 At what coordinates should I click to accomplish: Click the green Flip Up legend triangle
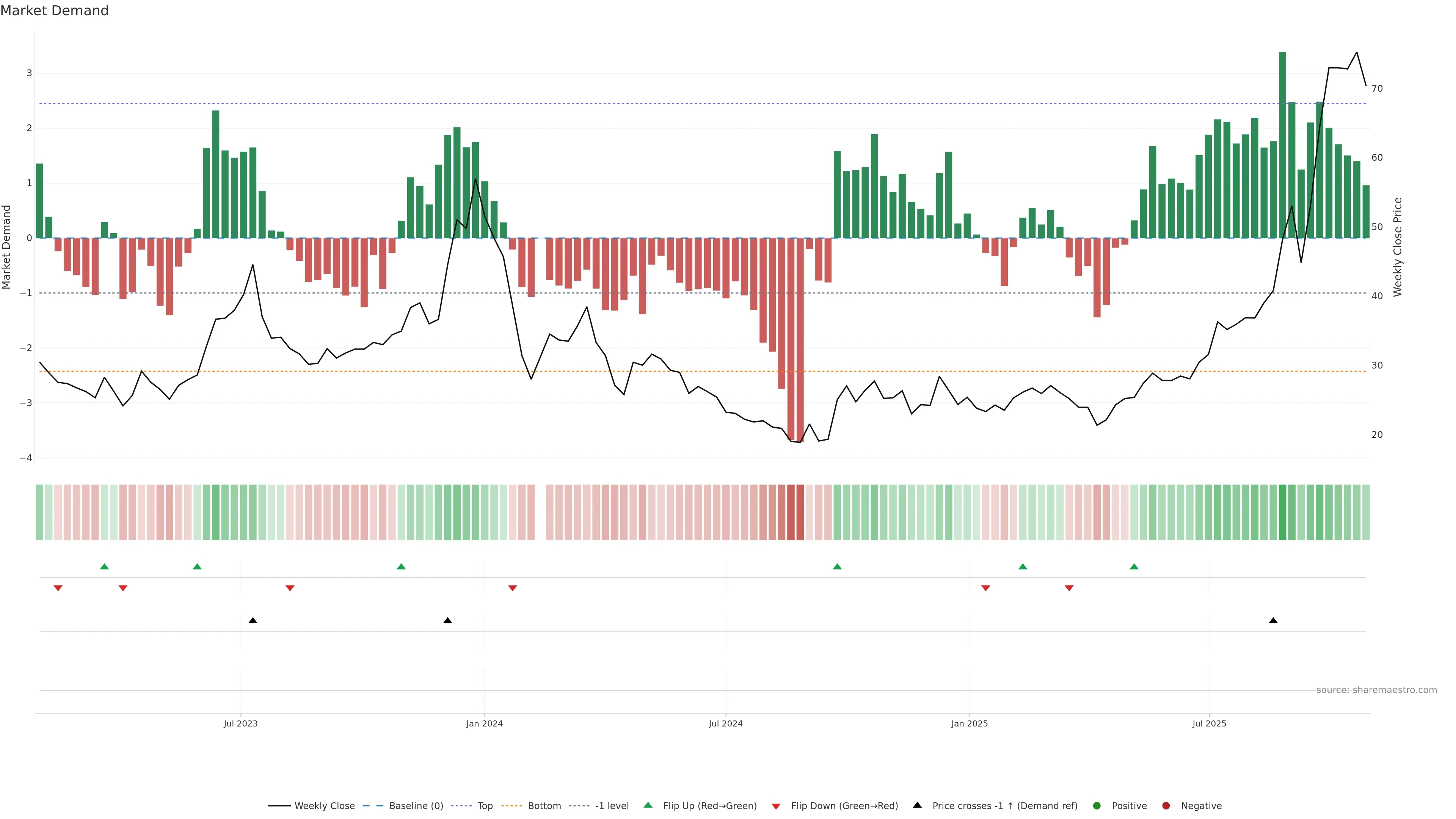pos(648,805)
